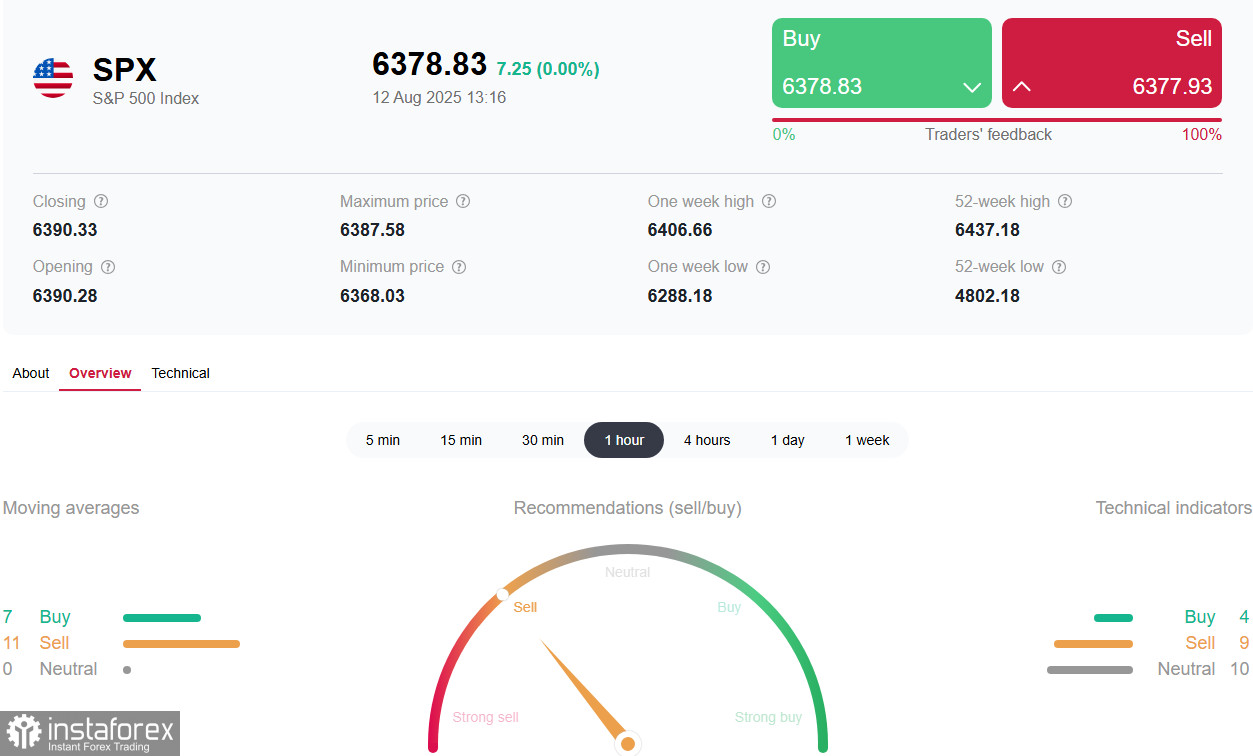Click the US flag icon beside SPX
This screenshot has width=1253, height=756.
pyautogui.click(x=53, y=78)
